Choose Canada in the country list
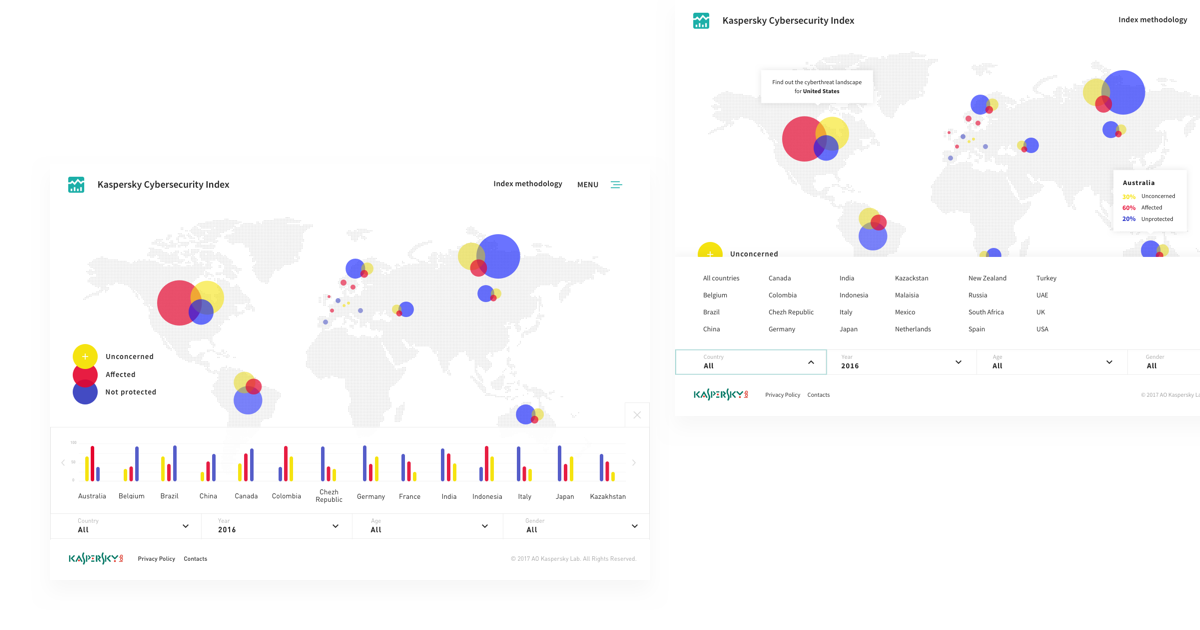 [780, 278]
